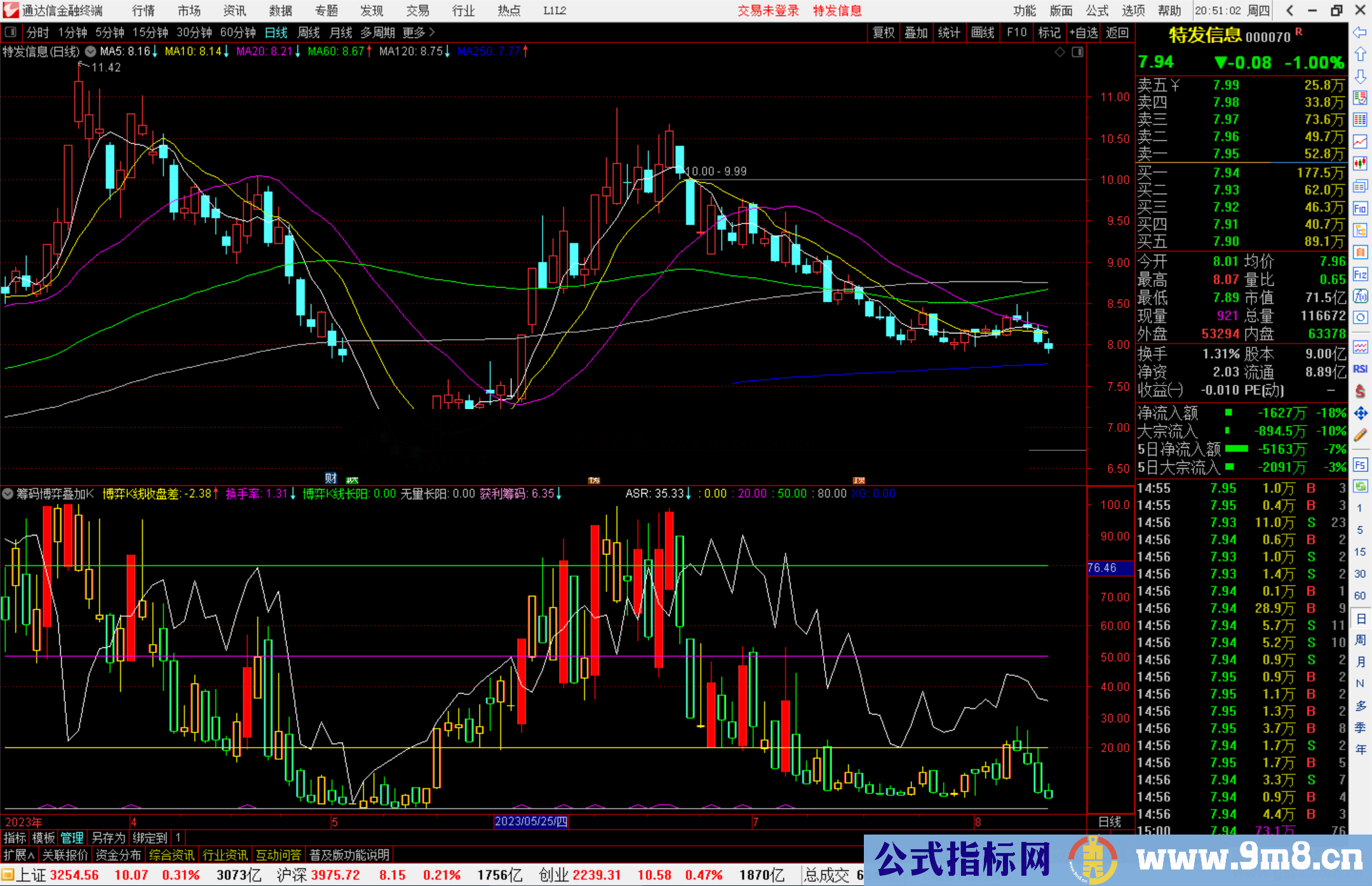Switch to the 周线 weekly tab

[308, 32]
